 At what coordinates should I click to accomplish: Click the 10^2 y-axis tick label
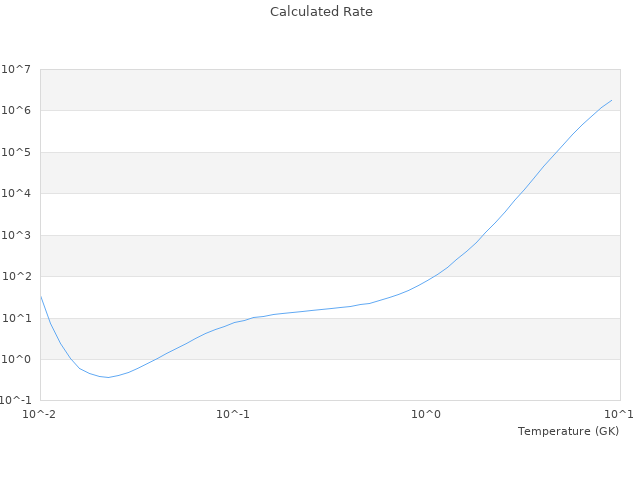[x=16, y=277]
